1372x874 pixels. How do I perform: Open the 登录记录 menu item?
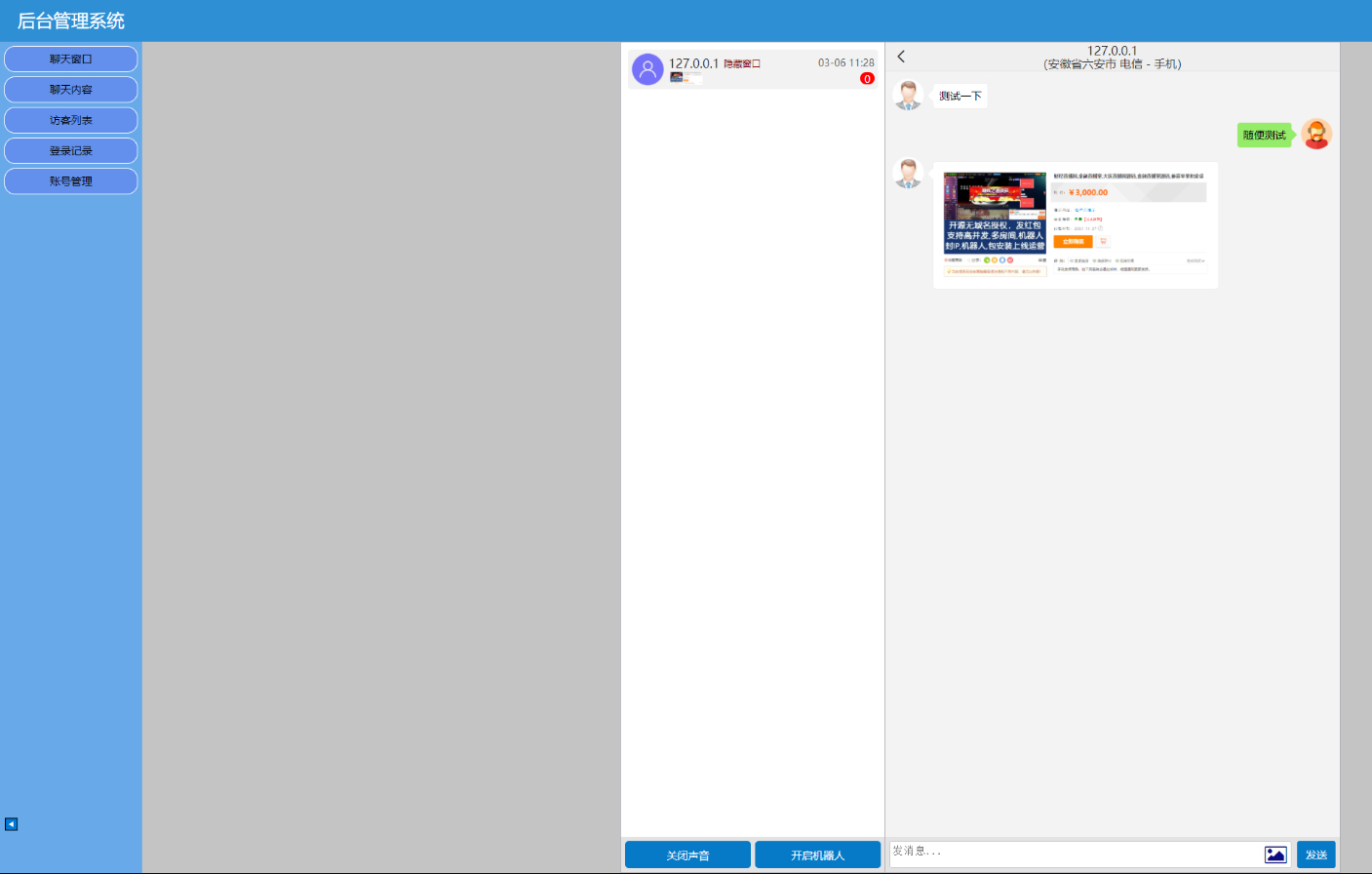70,150
